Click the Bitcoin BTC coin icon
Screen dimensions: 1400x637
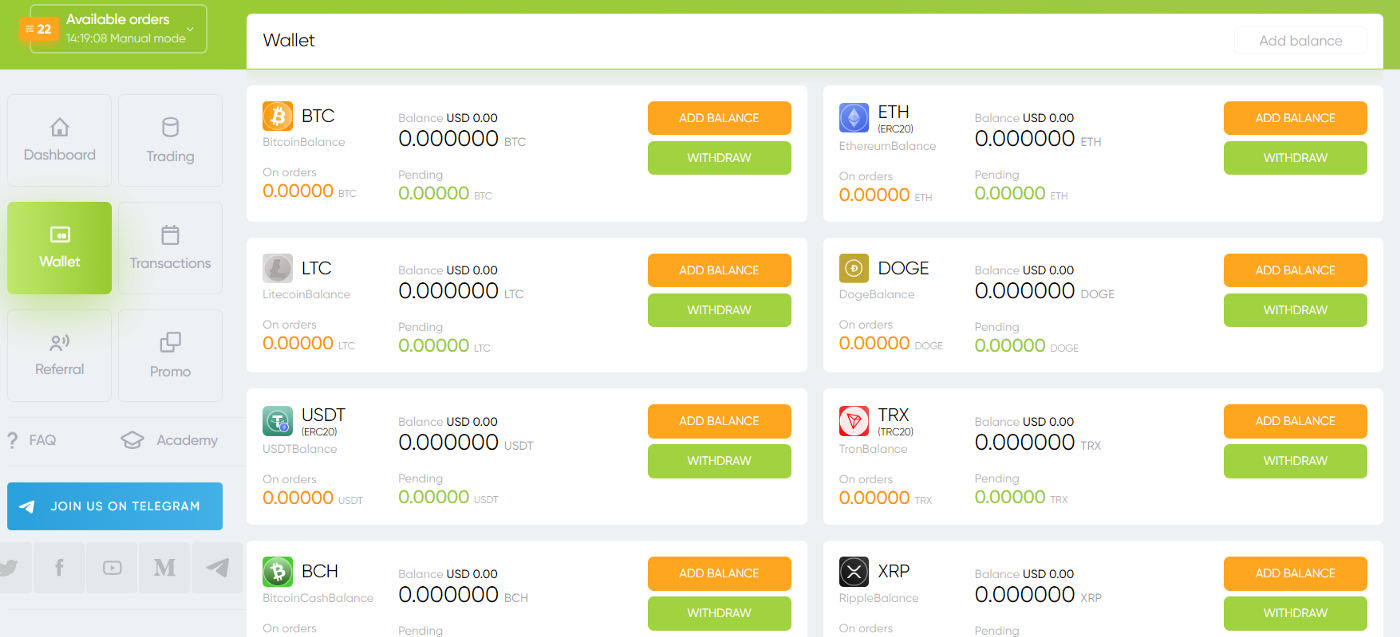[x=278, y=117]
